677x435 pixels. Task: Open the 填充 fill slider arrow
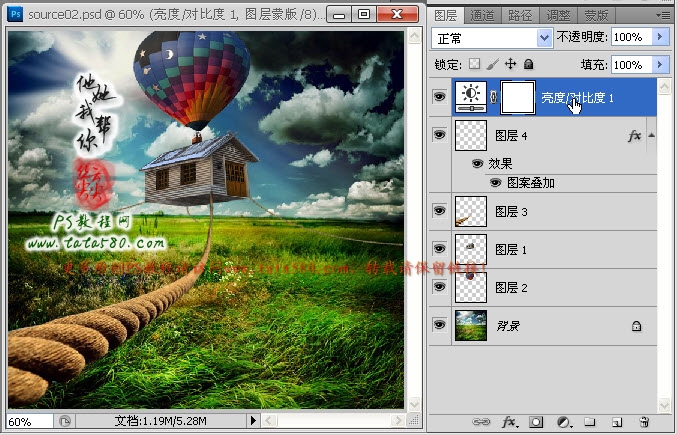(x=661, y=65)
